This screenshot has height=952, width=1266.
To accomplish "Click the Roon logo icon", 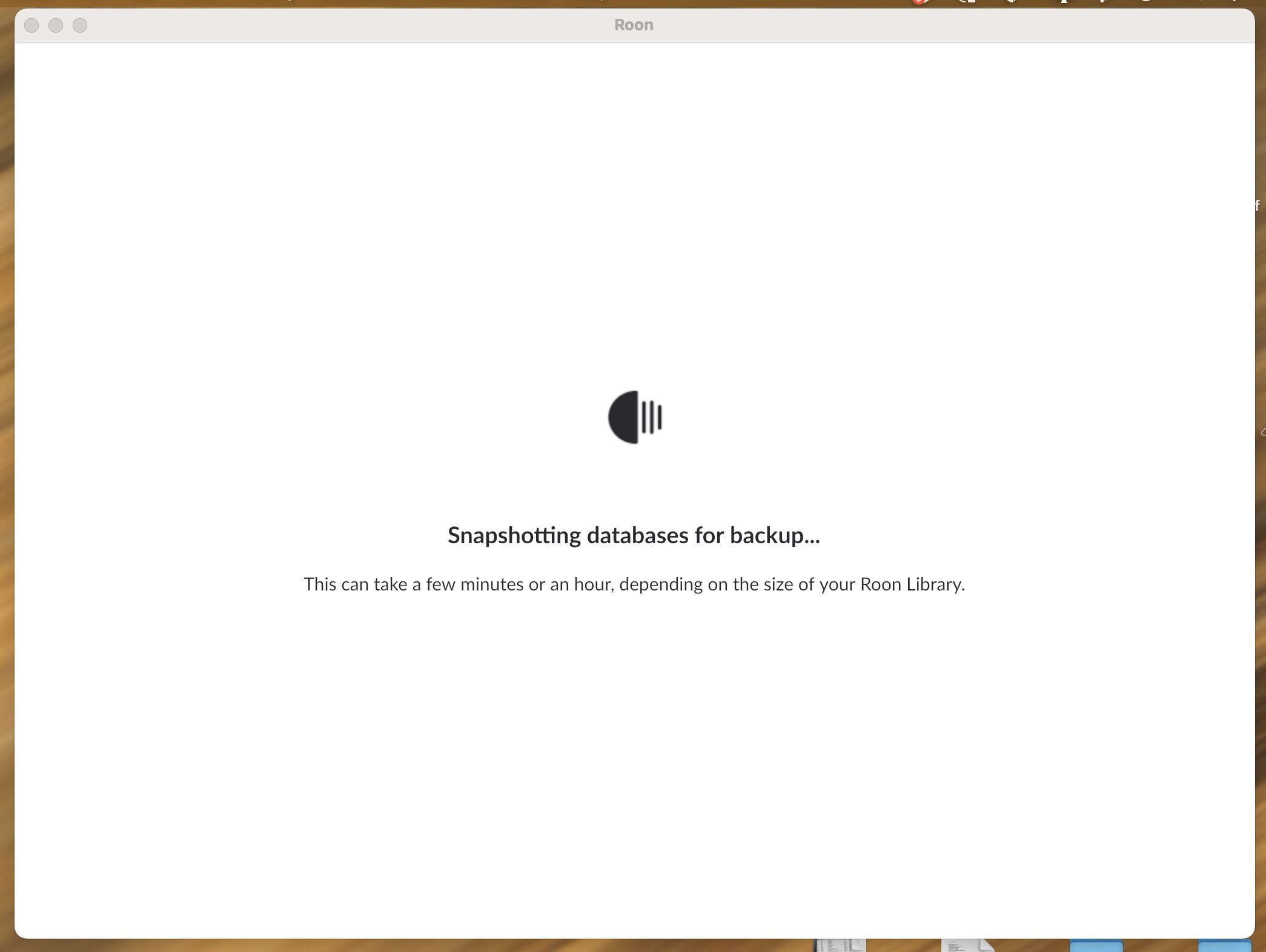I will [635, 417].
